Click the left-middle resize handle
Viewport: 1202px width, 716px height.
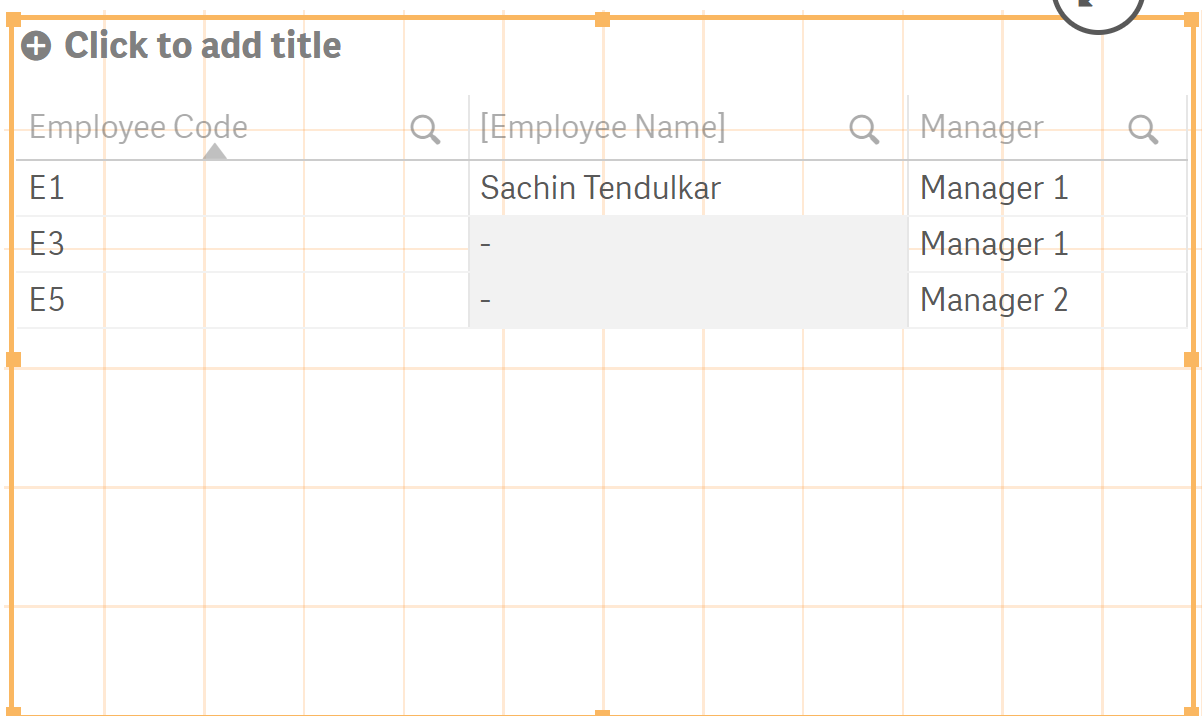(x=14, y=359)
